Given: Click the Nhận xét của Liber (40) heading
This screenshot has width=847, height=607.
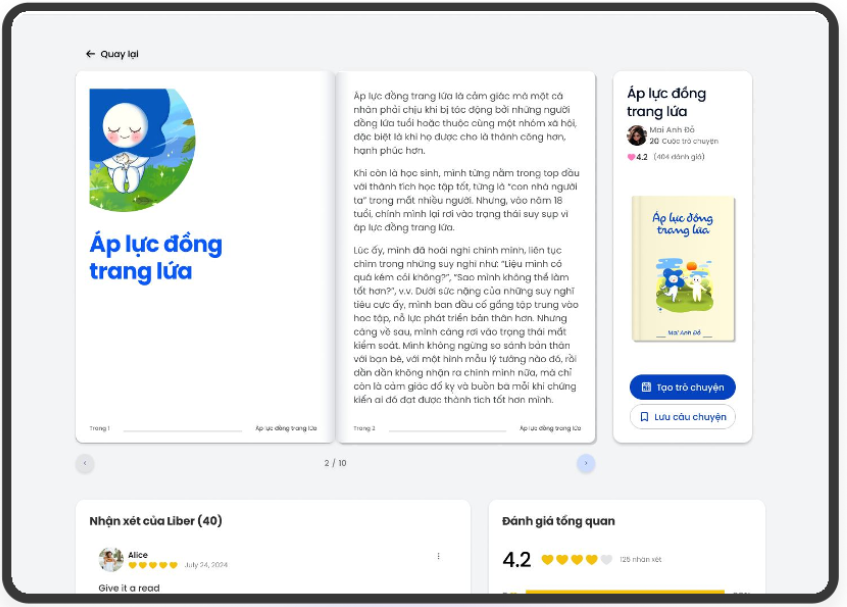Looking at the screenshot, I should coord(155,521).
